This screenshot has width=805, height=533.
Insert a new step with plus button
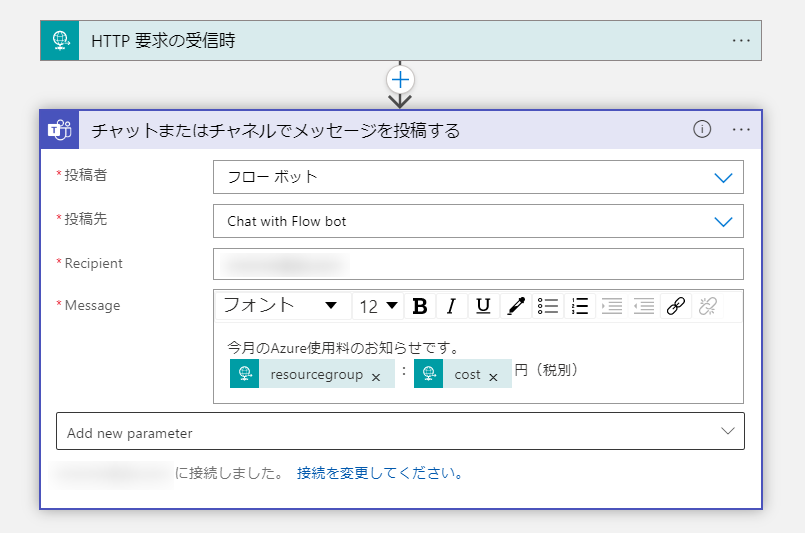point(400,80)
